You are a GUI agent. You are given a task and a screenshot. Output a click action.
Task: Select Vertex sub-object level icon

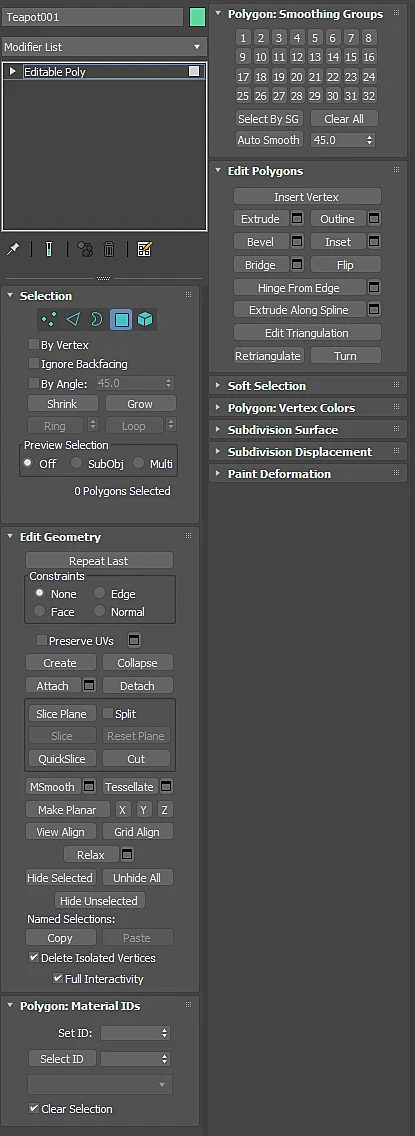pos(49,320)
